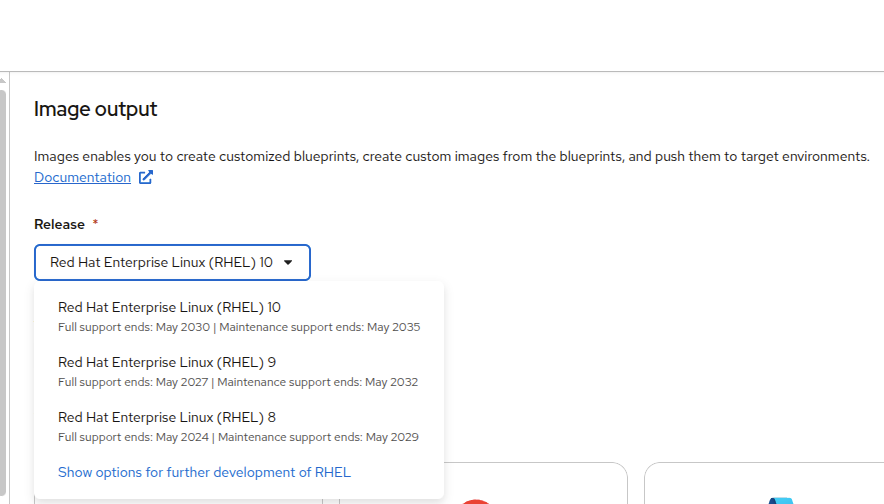This screenshot has height=504, width=884.
Task: Choose Red Hat Enterprise Linux (RHEL) 9 option
Action: click(x=239, y=372)
